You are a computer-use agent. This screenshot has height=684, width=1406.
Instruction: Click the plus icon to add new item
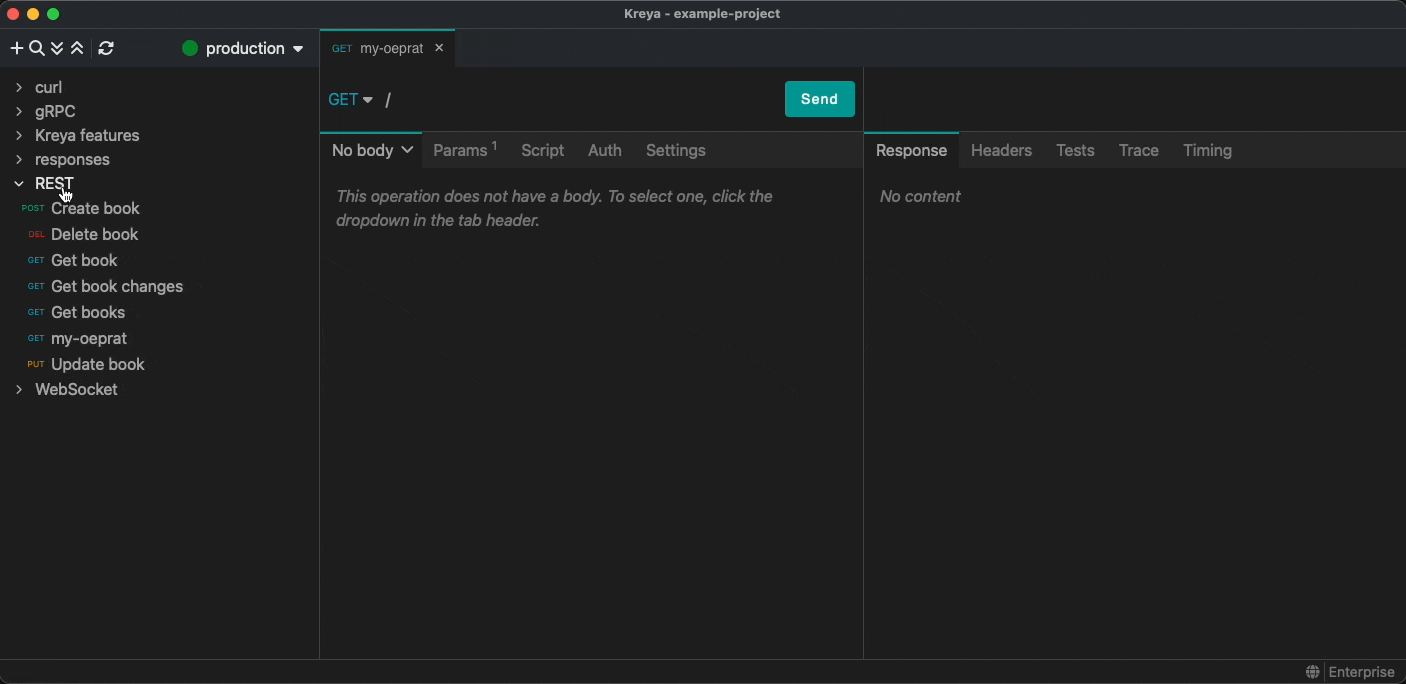[16, 48]
